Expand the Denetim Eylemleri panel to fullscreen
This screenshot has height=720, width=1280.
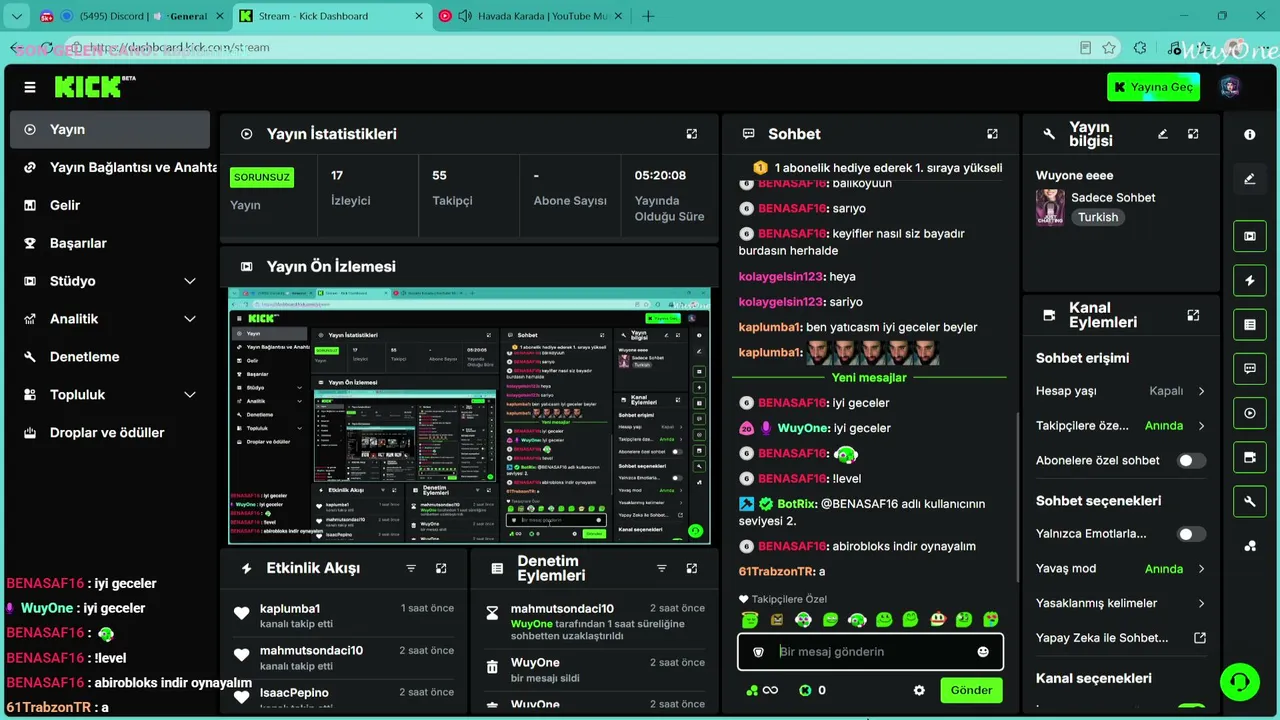[691, 568]
